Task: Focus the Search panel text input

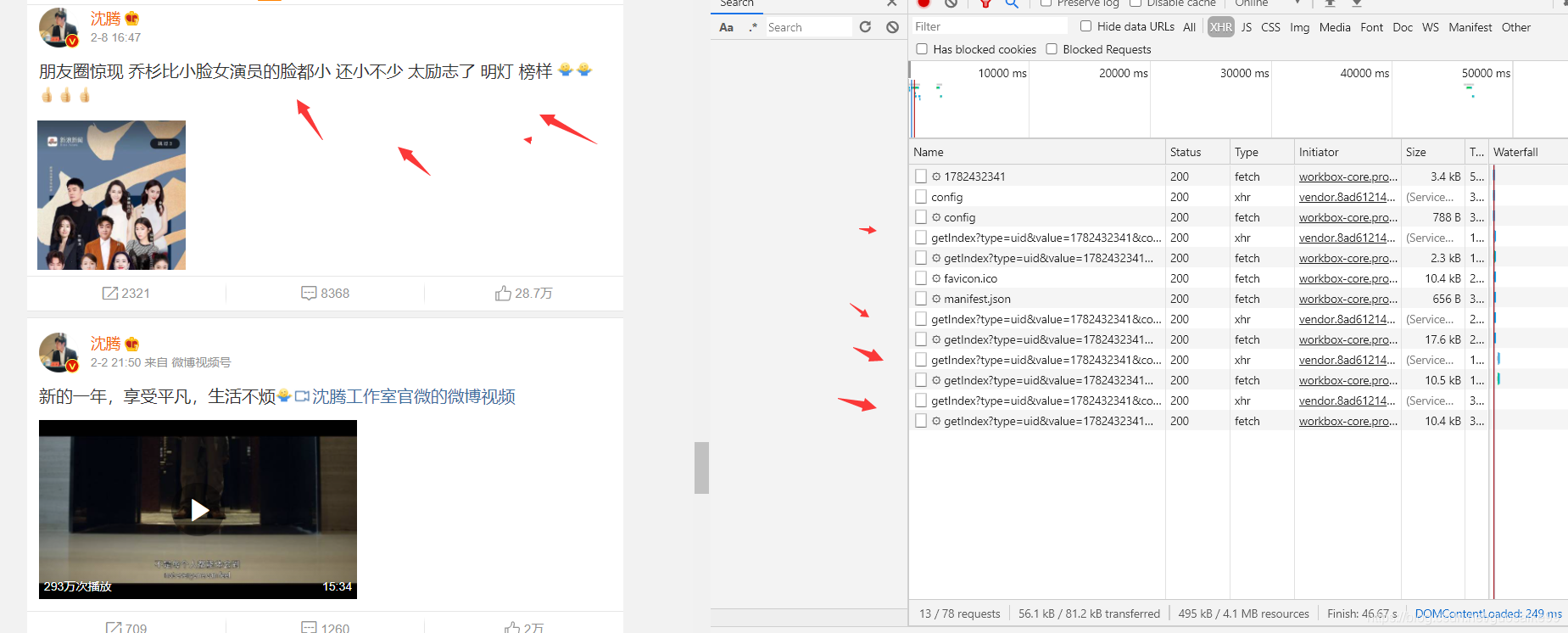Action: point(808,27)
